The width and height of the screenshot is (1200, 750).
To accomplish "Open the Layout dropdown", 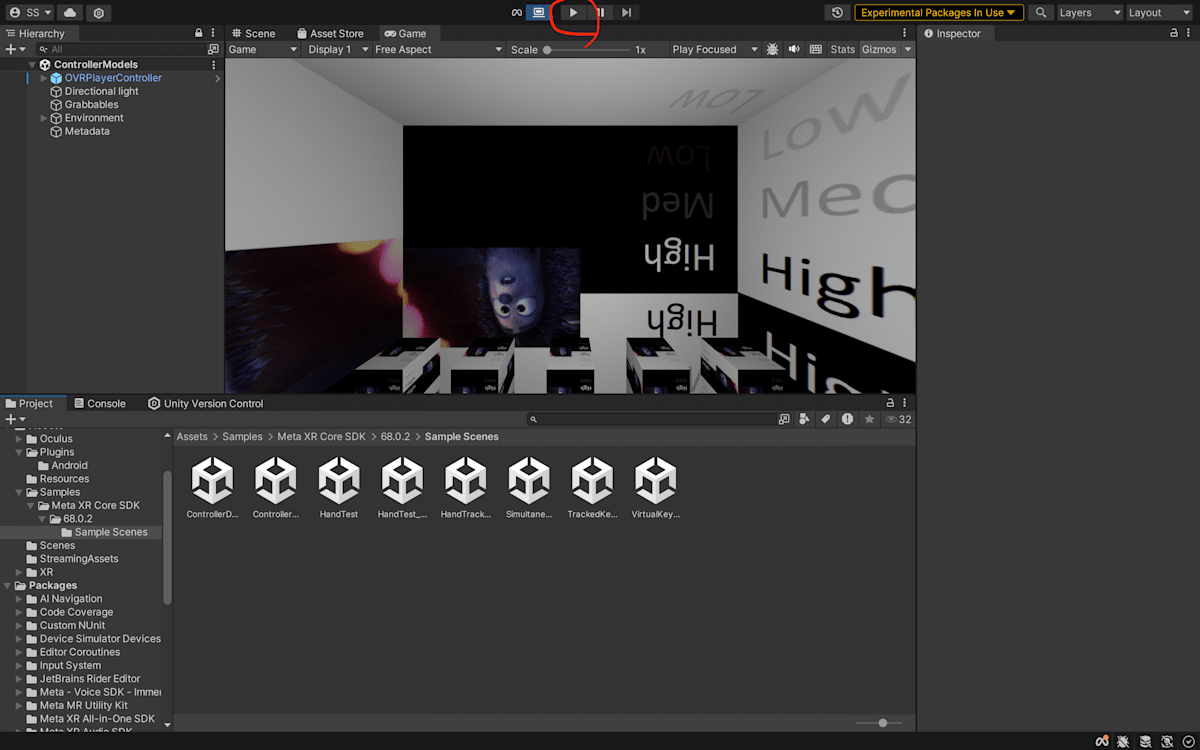I will [1159, 13].
